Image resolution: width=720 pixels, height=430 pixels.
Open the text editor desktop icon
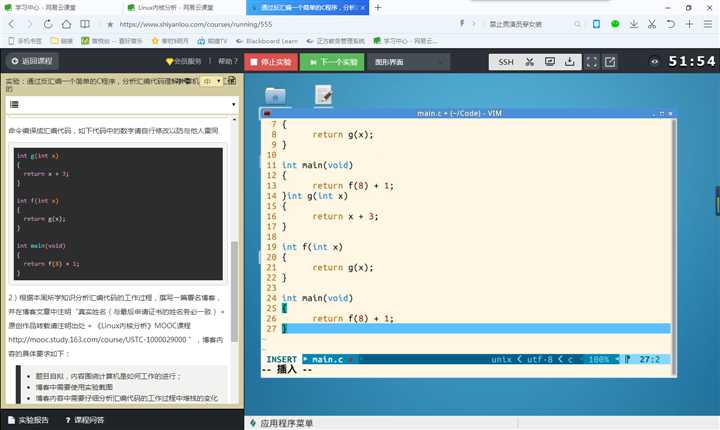[324, 96]
